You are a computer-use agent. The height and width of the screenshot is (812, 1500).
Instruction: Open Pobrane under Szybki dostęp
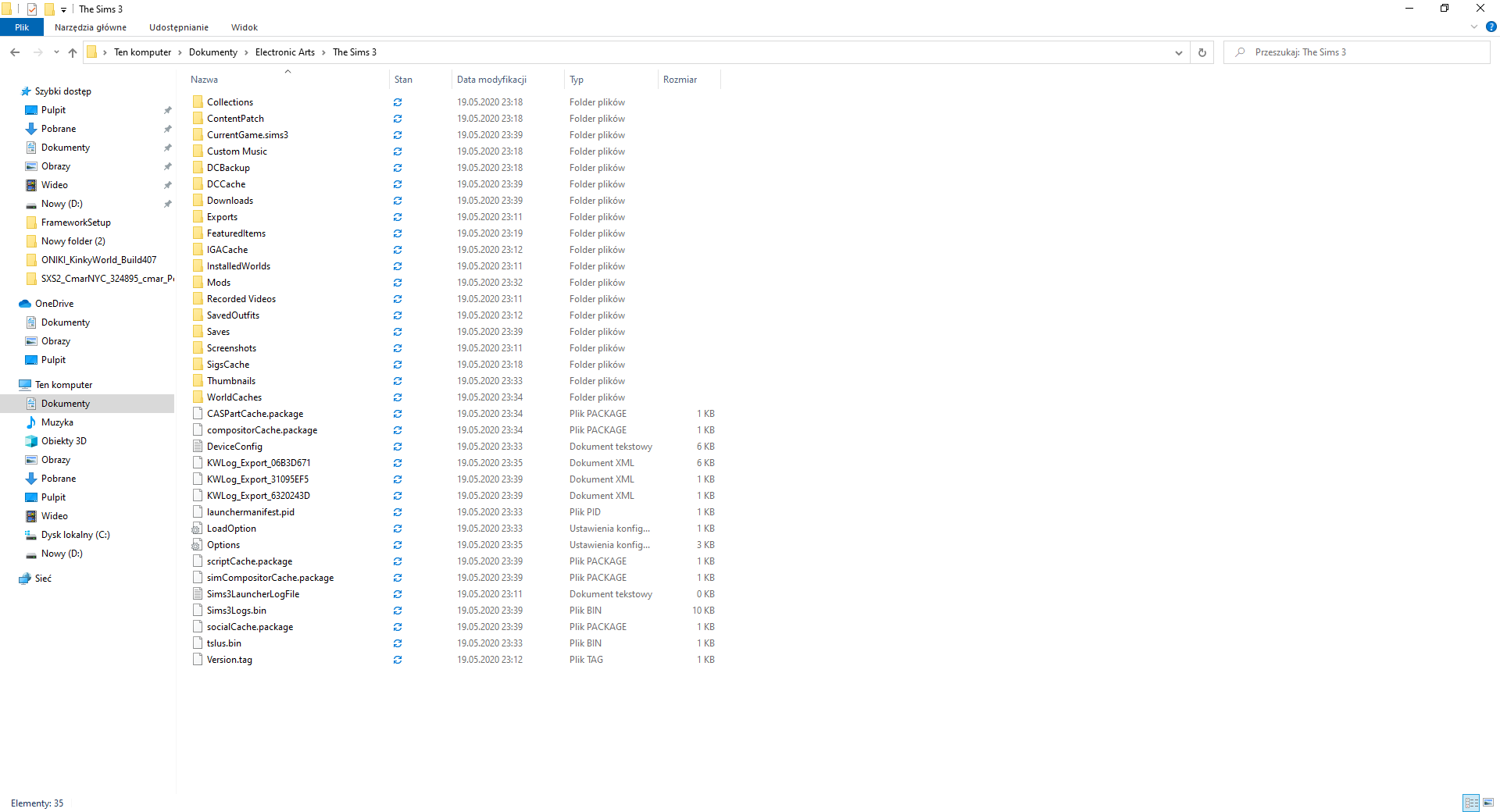59,129
